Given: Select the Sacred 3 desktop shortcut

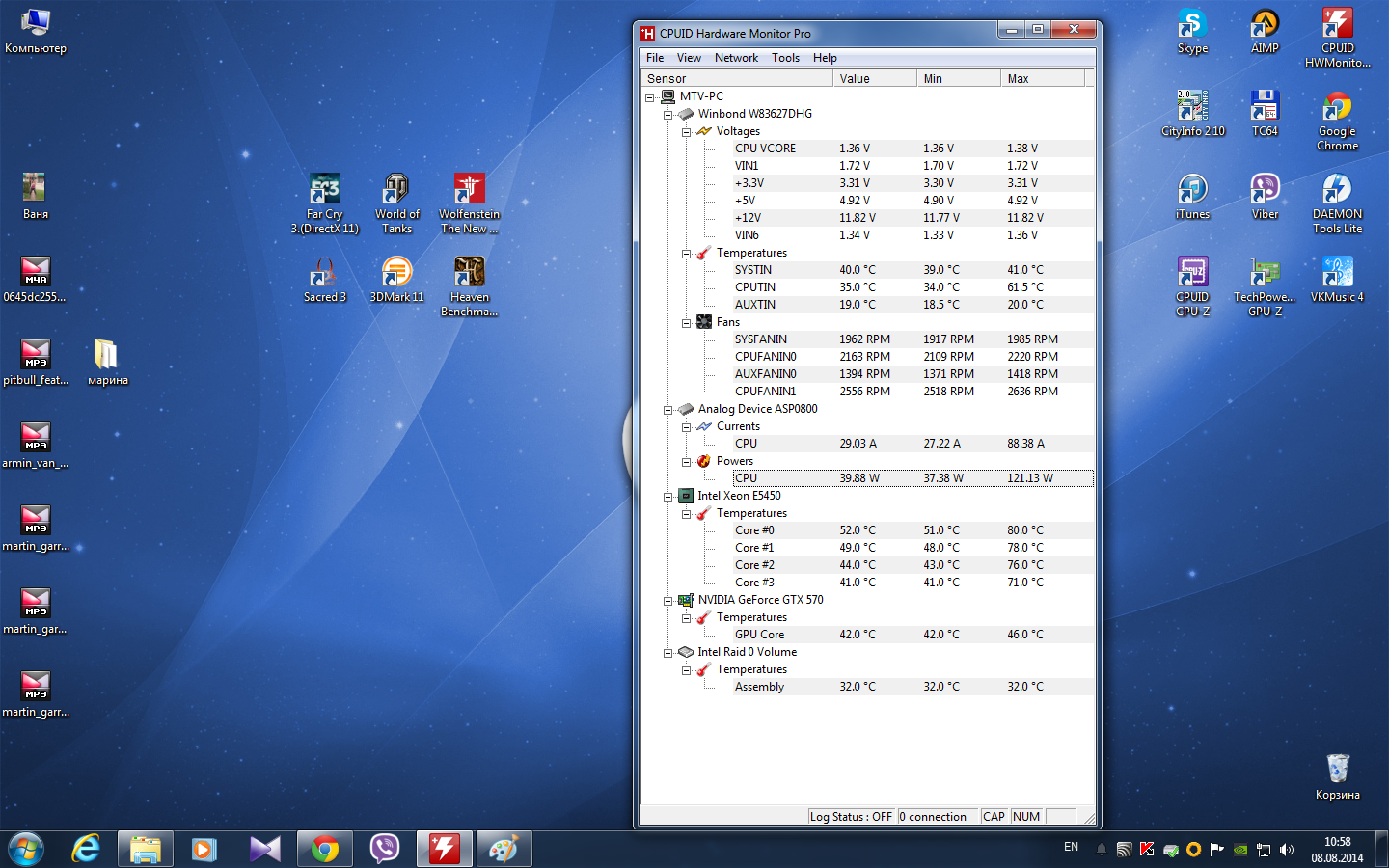Looking at the screenshot, I should click(325, 280).
